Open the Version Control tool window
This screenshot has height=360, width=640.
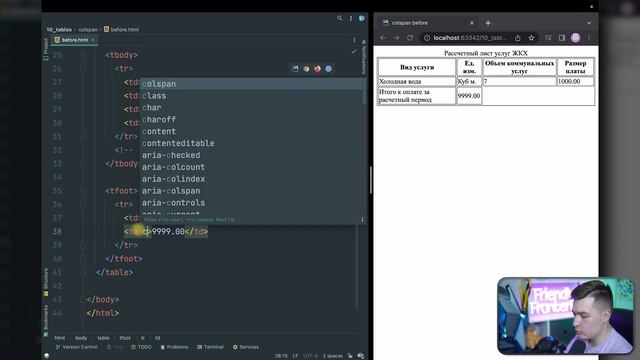[76, 347]
